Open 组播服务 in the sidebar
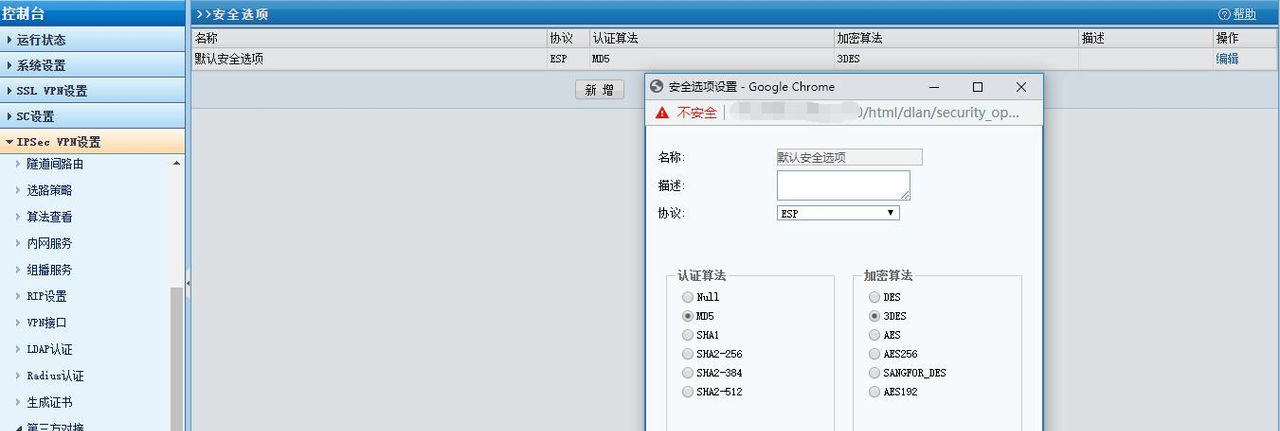1280x431 pixels. 49,270
